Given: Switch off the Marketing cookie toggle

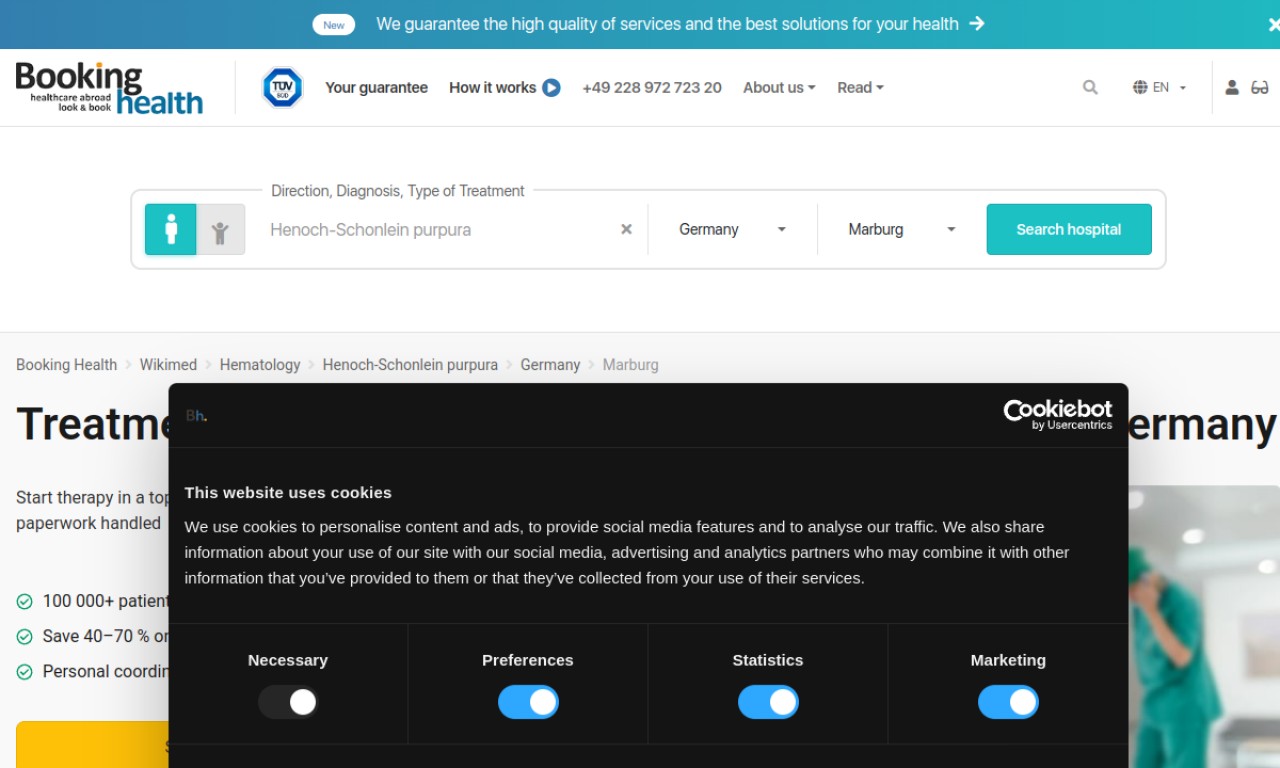Looking at the screenshot, I should (1008, 702).
